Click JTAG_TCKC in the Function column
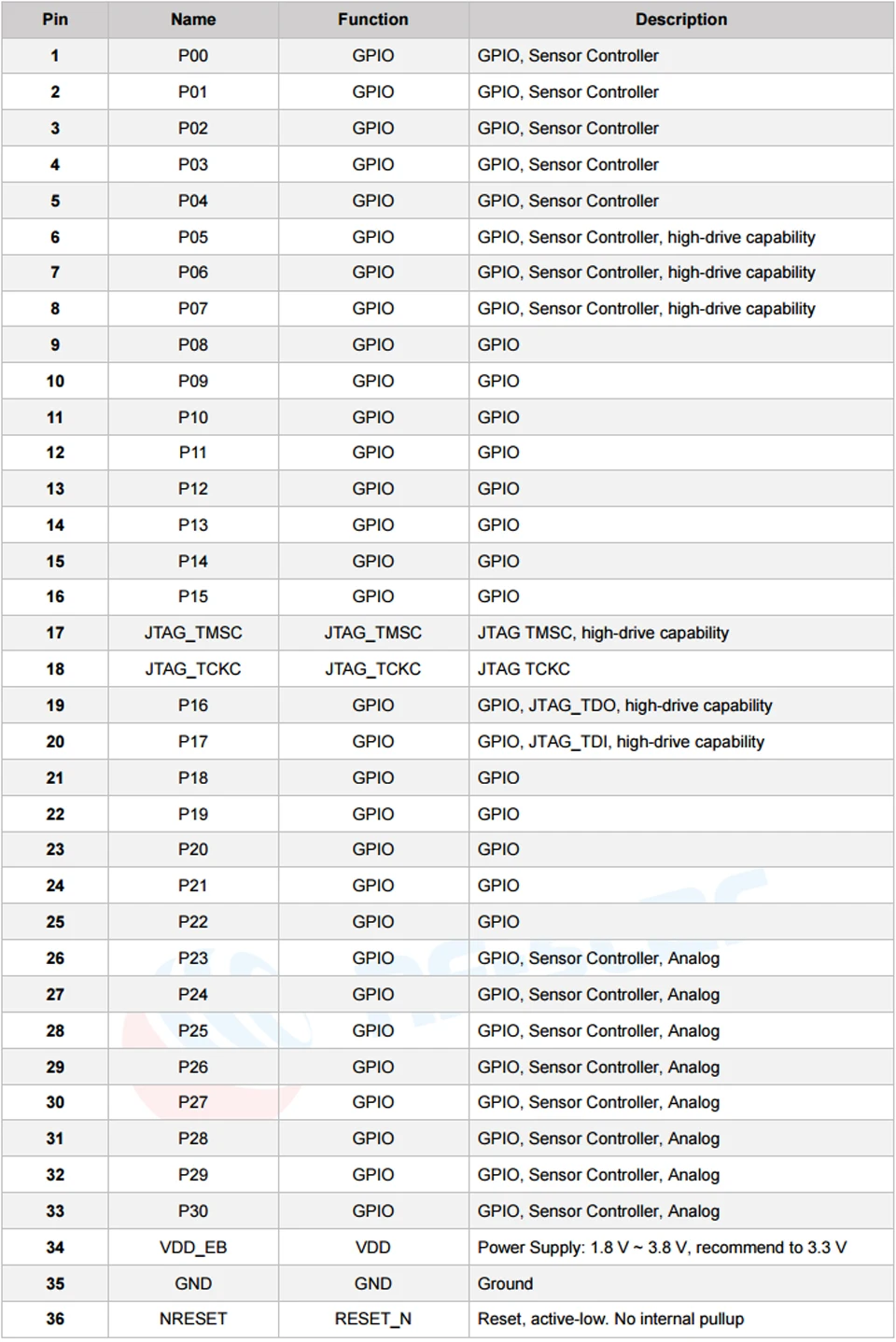896x1342 pixels. pyautogui.click(x=373, y=669)
